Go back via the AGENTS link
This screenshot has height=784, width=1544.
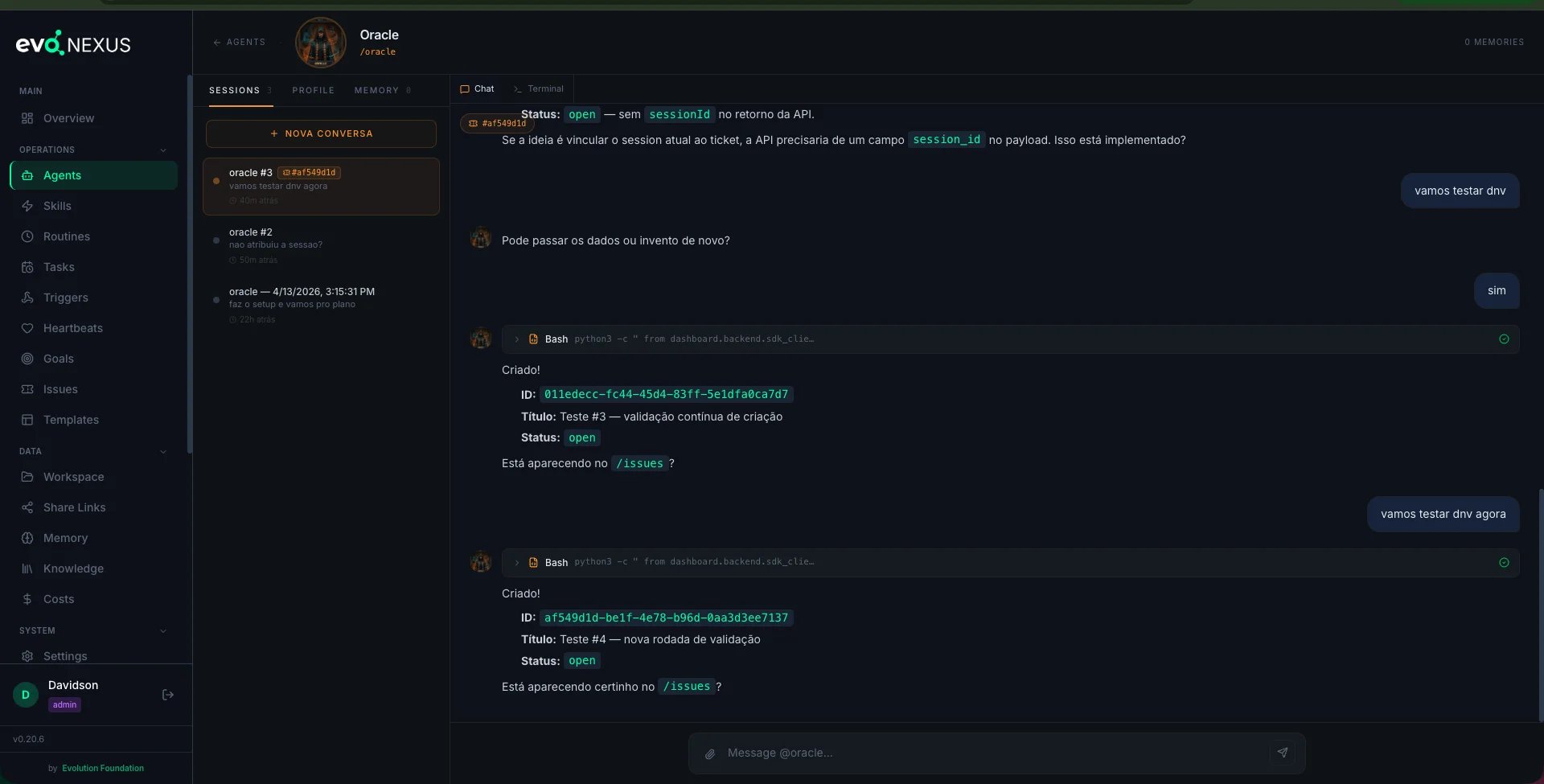(239, 42)
